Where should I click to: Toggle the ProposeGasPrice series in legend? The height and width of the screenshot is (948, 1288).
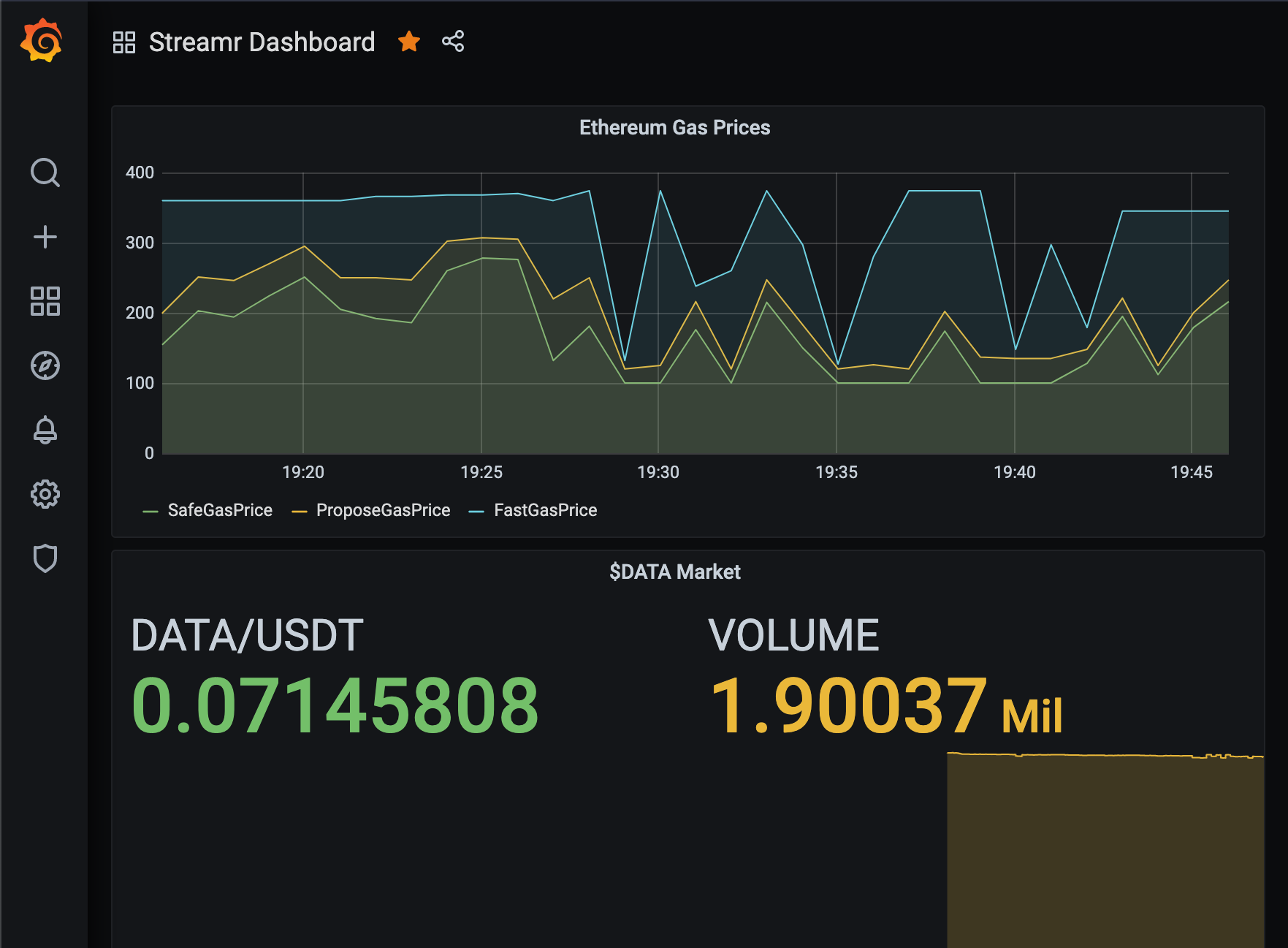[x=383, y=510]
